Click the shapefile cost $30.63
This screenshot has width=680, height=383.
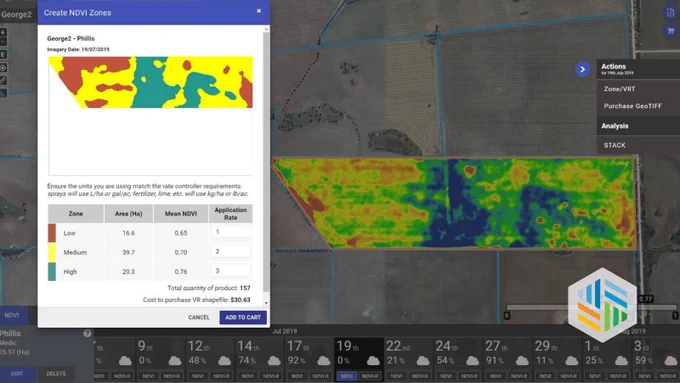[240, 300]
